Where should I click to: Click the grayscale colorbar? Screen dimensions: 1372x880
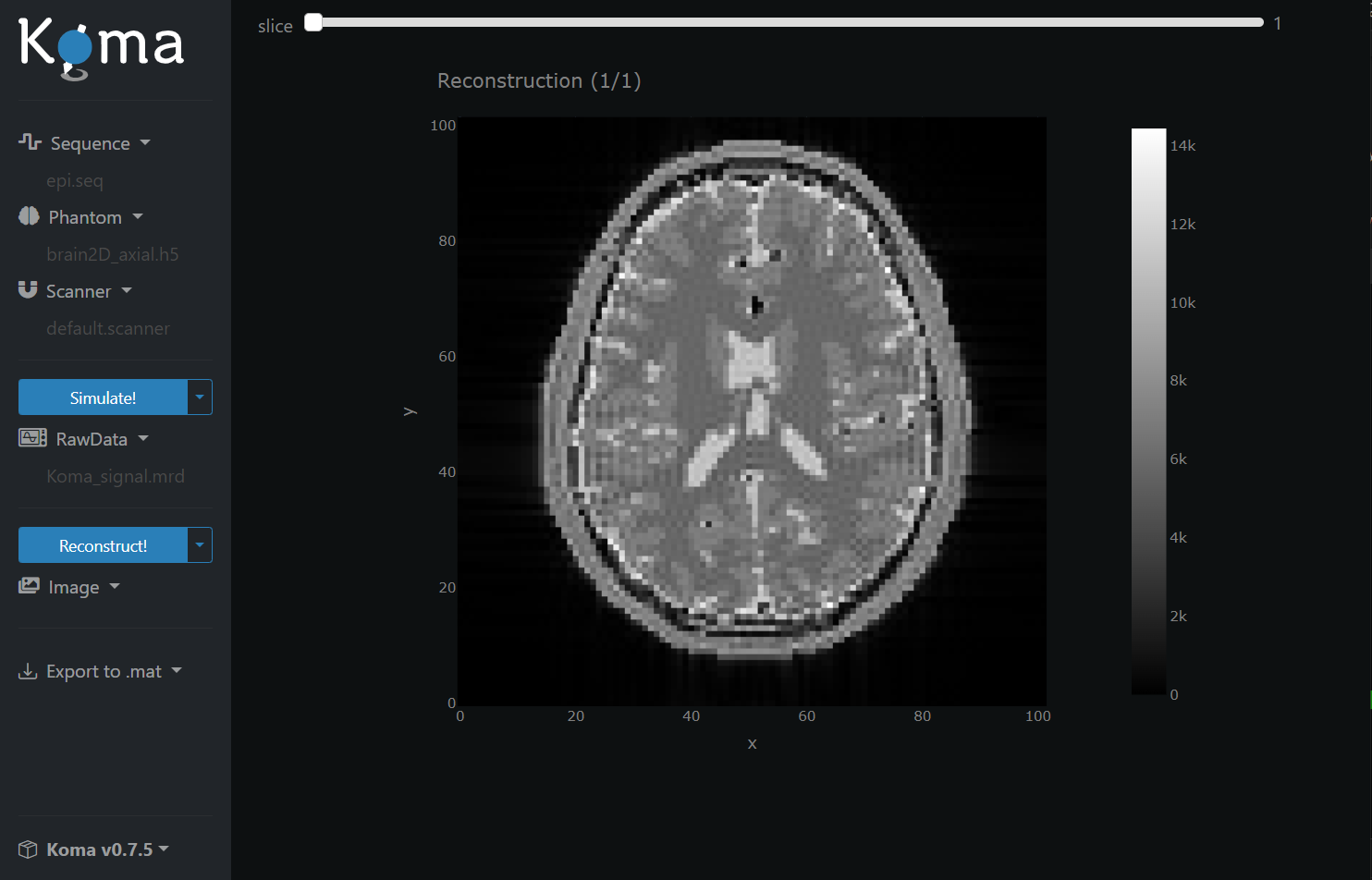pyautogui.click(x=1148, y=411)
